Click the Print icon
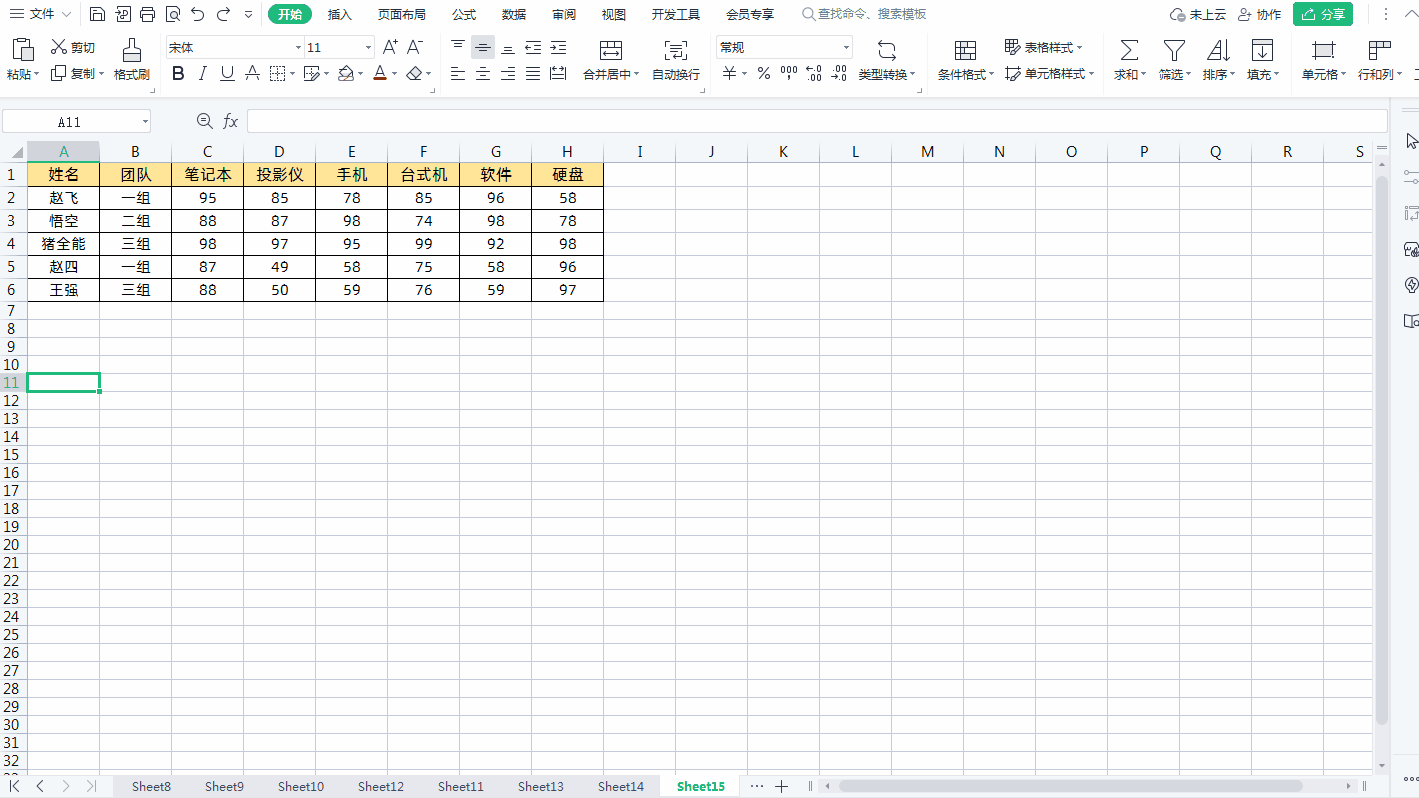The height and width of the screenshot is (798, 1419). pos(148,14)
